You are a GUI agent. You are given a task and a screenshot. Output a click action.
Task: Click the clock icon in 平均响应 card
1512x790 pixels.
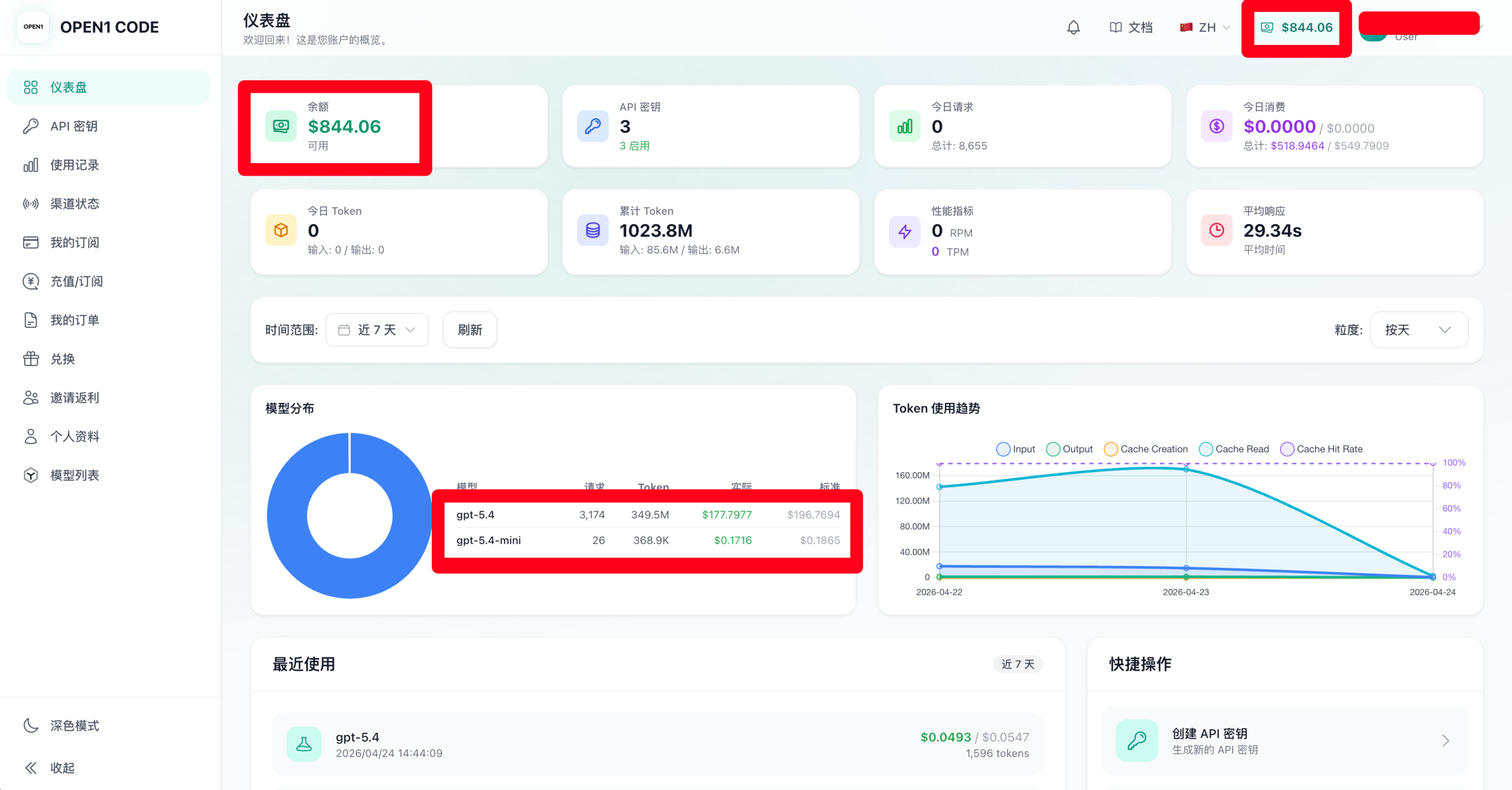point(1216,230)
